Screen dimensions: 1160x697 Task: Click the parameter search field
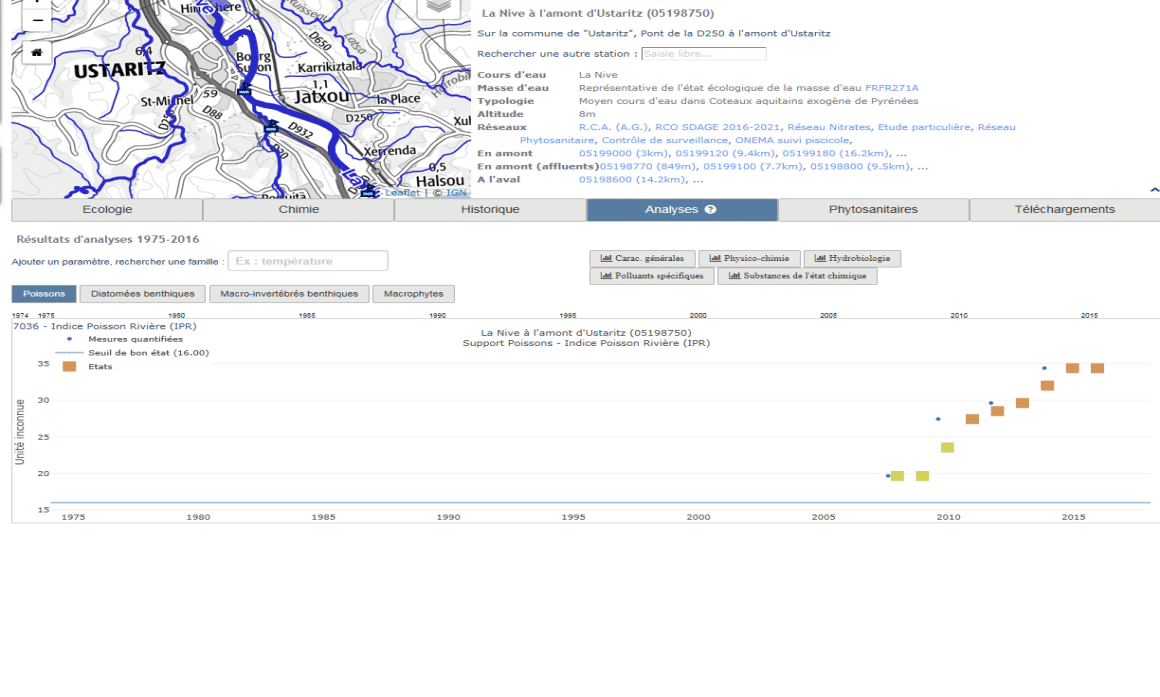pos(308,261)
